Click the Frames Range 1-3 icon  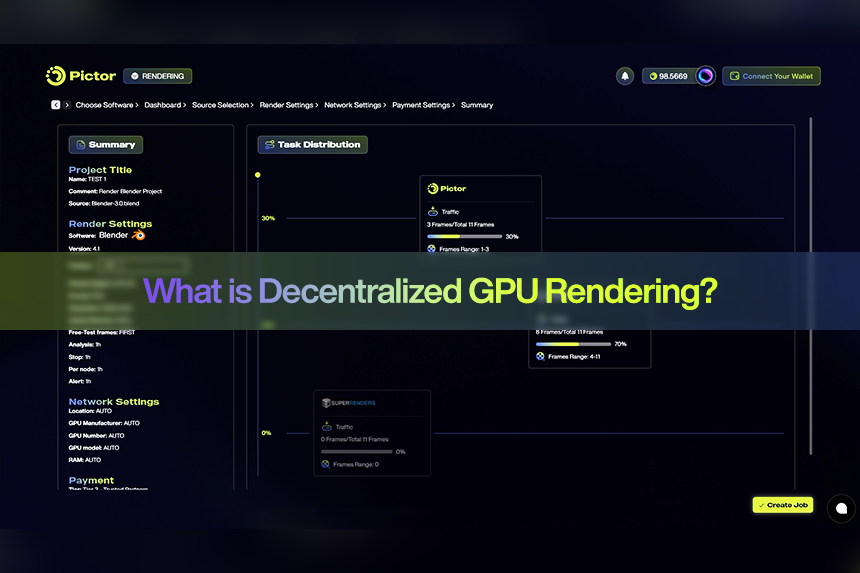point(432,249)
